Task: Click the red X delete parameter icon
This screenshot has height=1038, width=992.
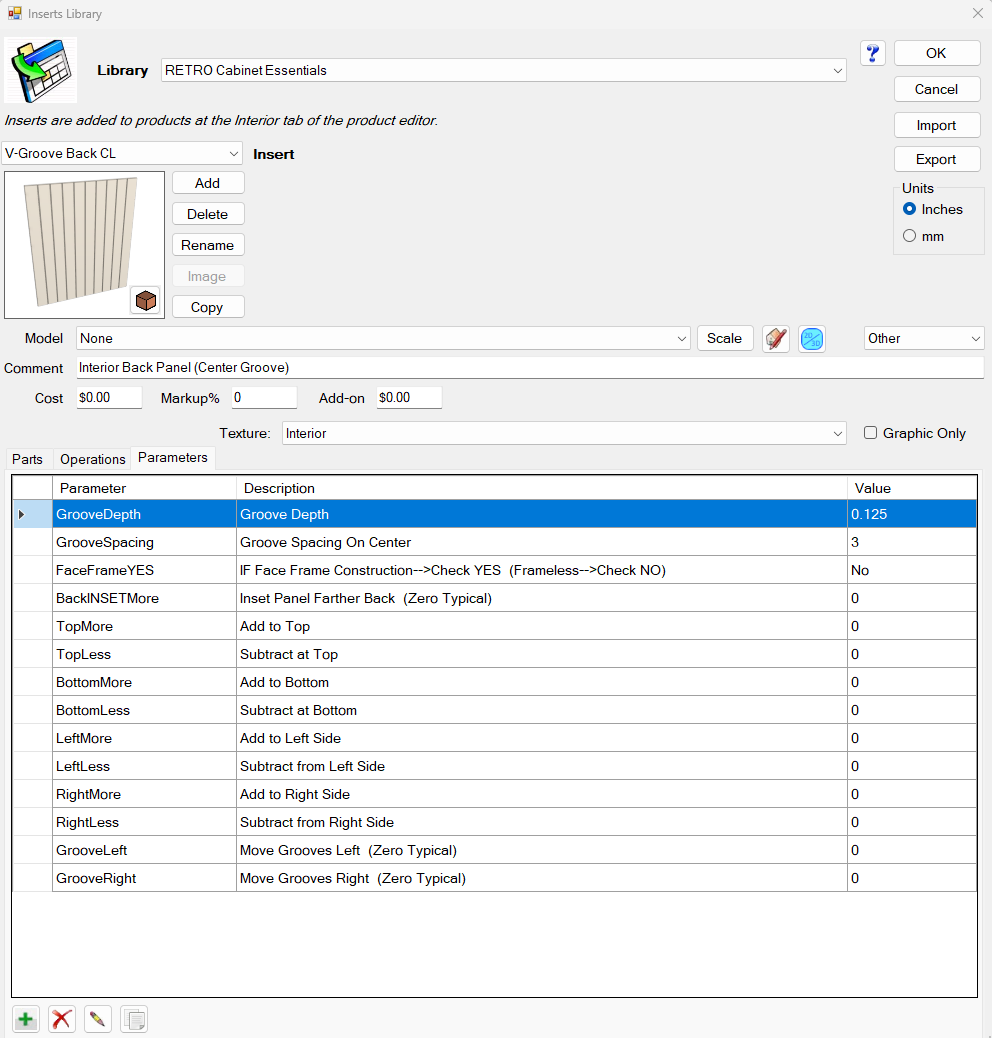Action: [62, 1019]
